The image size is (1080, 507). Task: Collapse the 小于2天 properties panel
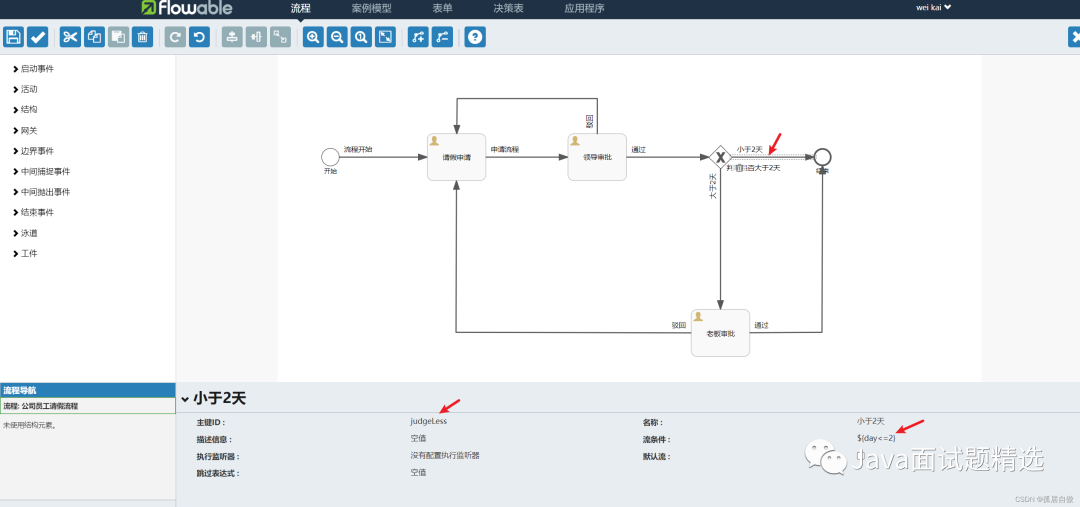coord(185,399)
